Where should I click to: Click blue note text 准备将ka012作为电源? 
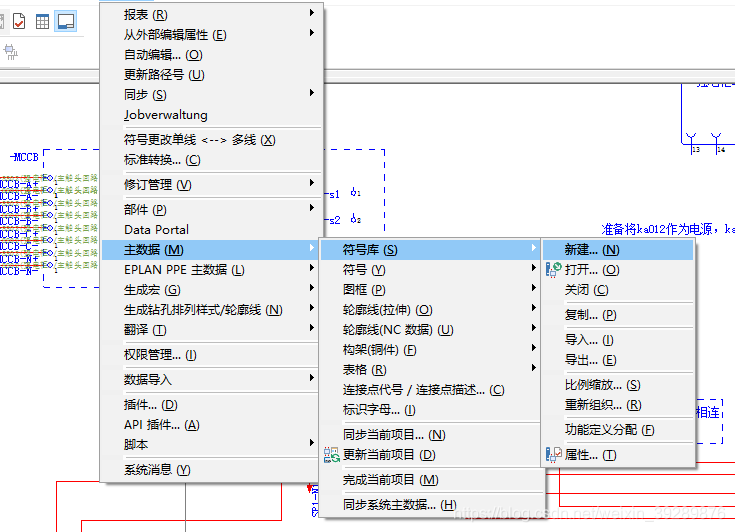pos(656,229)
